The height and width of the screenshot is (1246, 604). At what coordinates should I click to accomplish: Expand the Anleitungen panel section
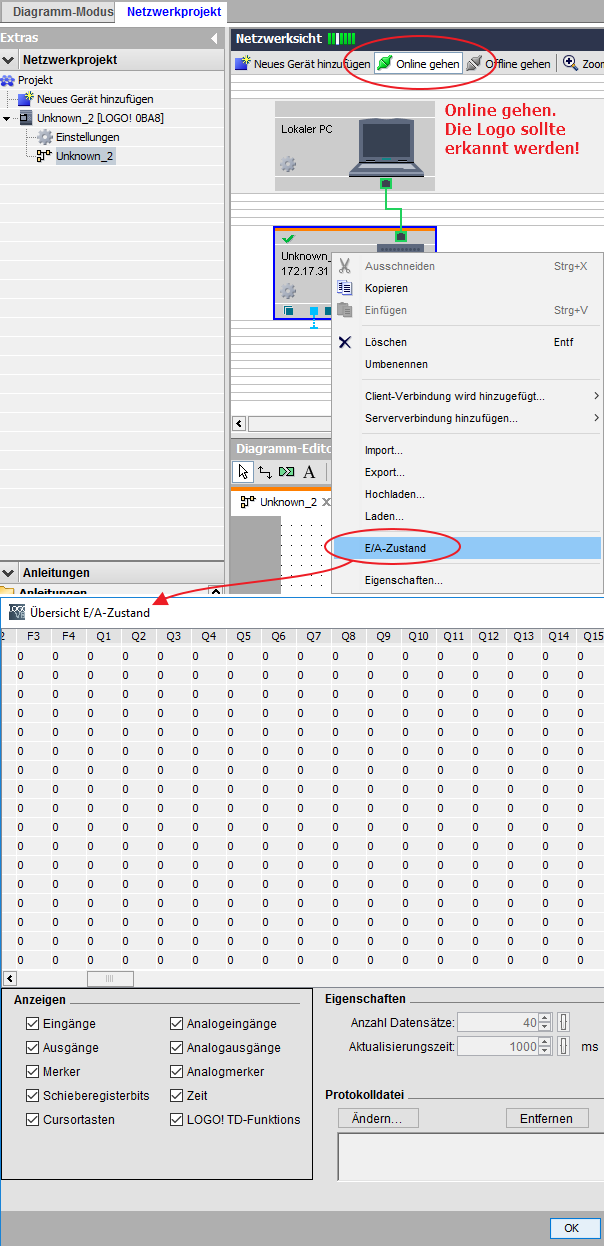click(x=10, y=573)
